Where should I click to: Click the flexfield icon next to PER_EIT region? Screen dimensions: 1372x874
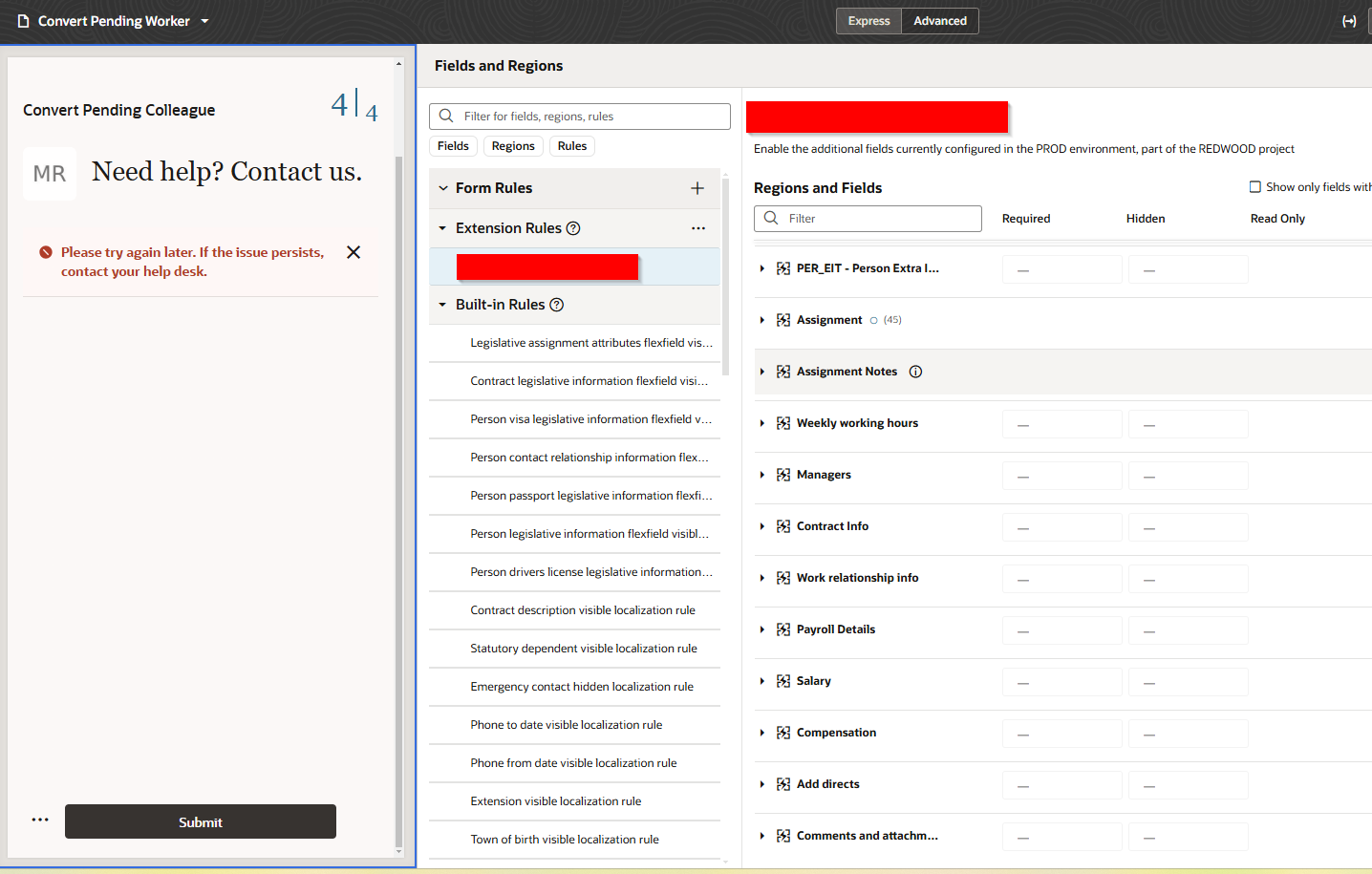point(783,268)
